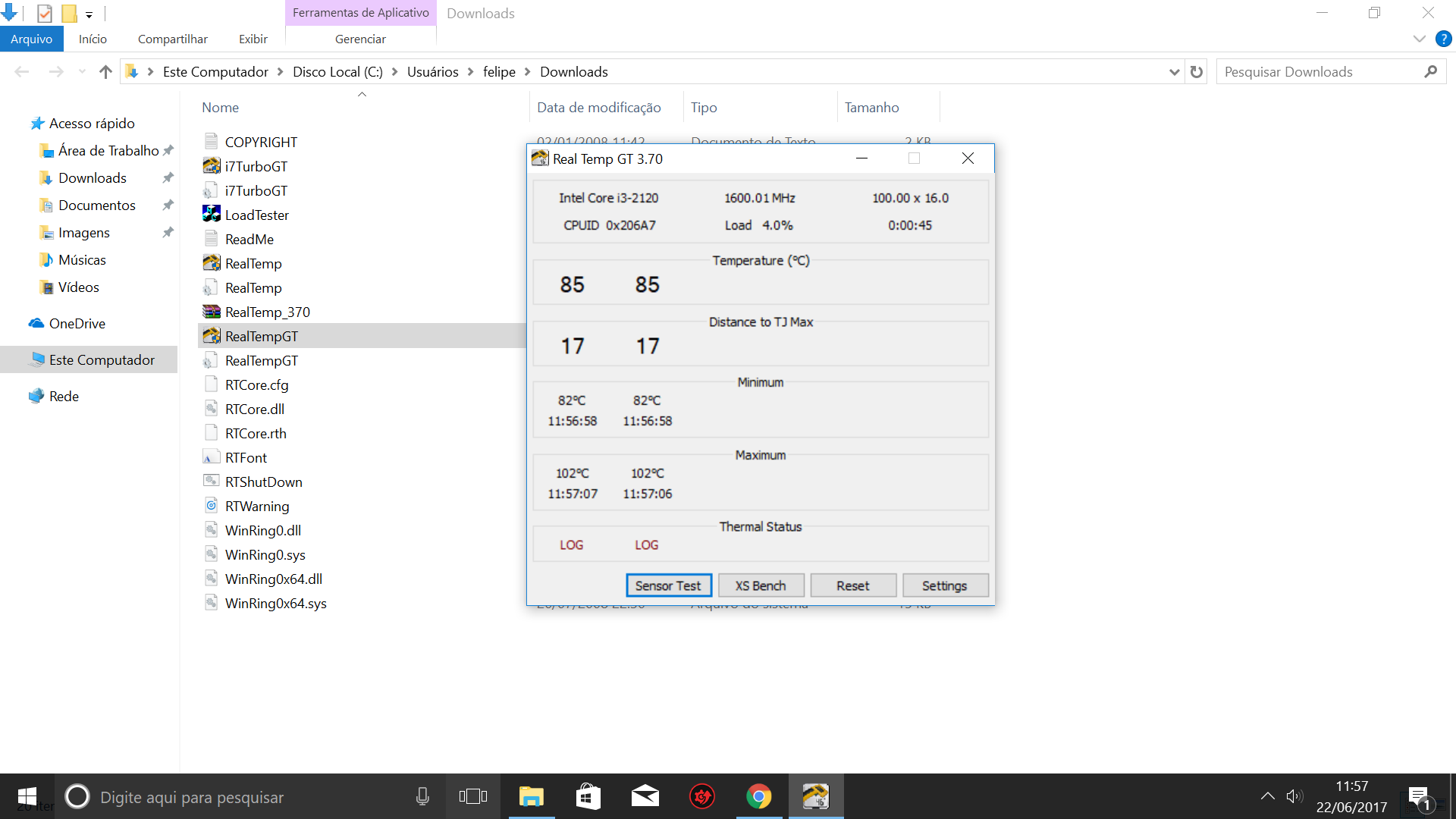
Task: Select the RTWarning file icon
Action: pyautogui.click(x=212, y=506)
